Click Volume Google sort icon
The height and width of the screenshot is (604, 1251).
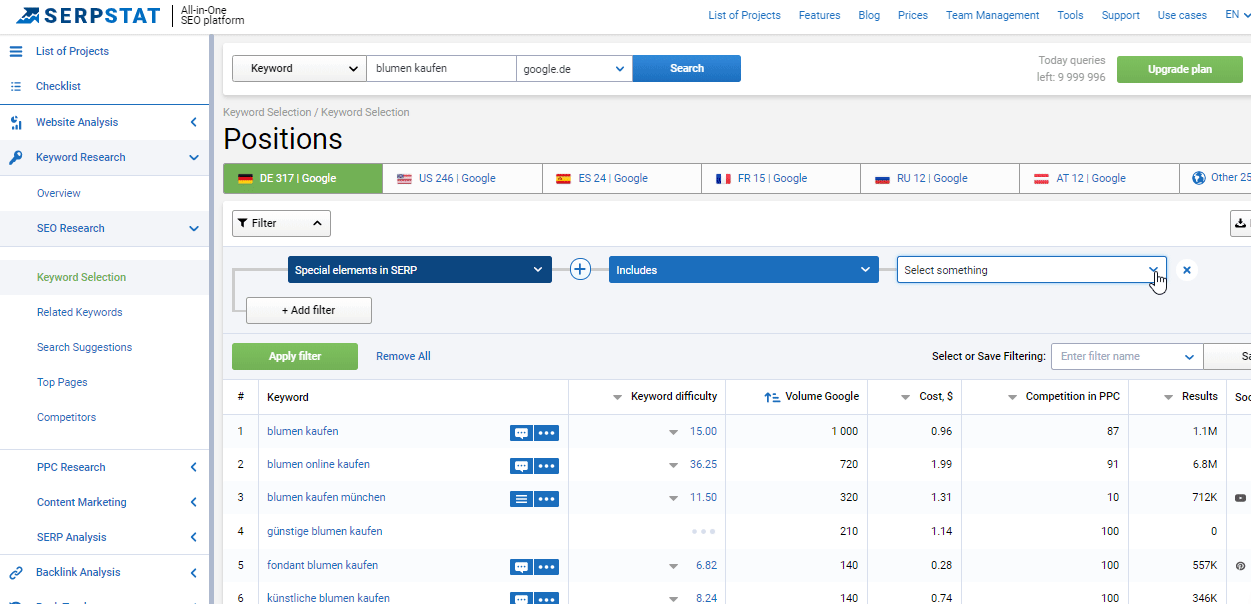(x=772, y=397)
